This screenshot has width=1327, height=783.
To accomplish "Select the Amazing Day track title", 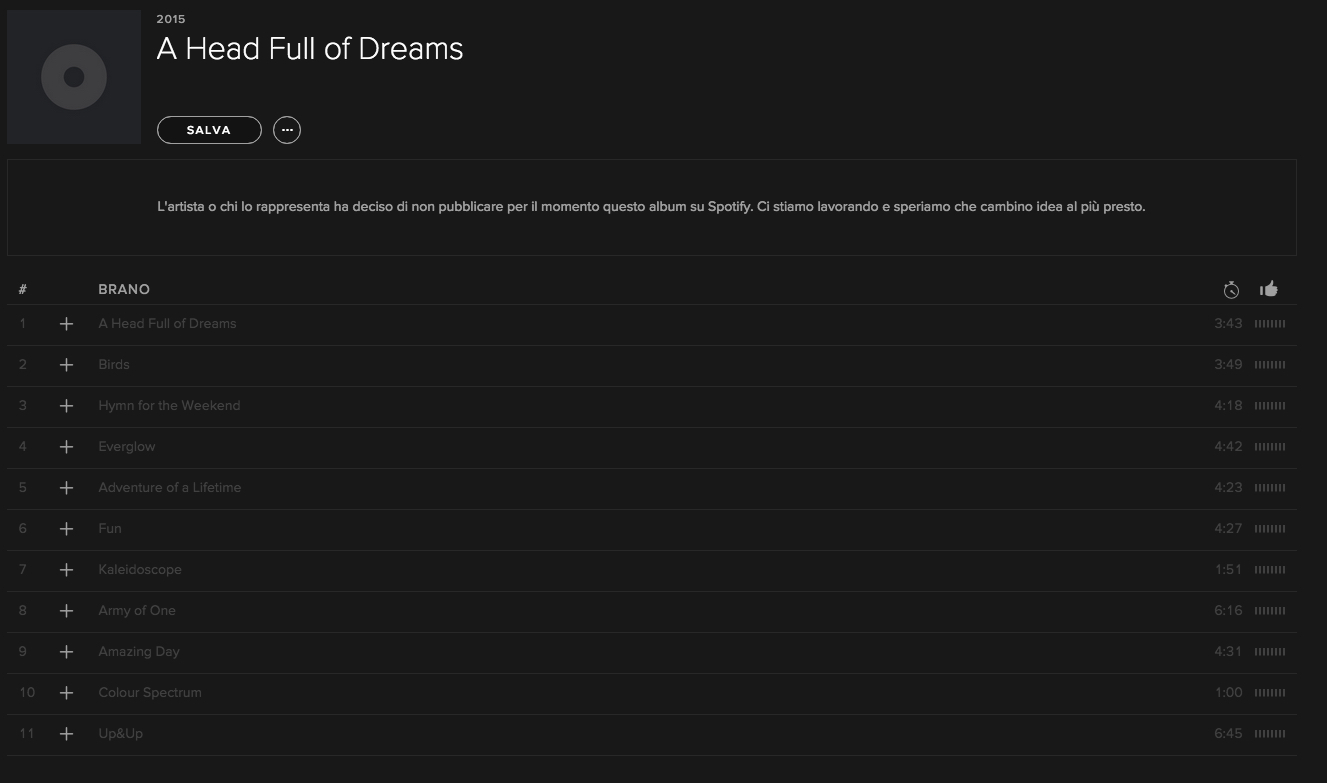I will pos(139,652).
